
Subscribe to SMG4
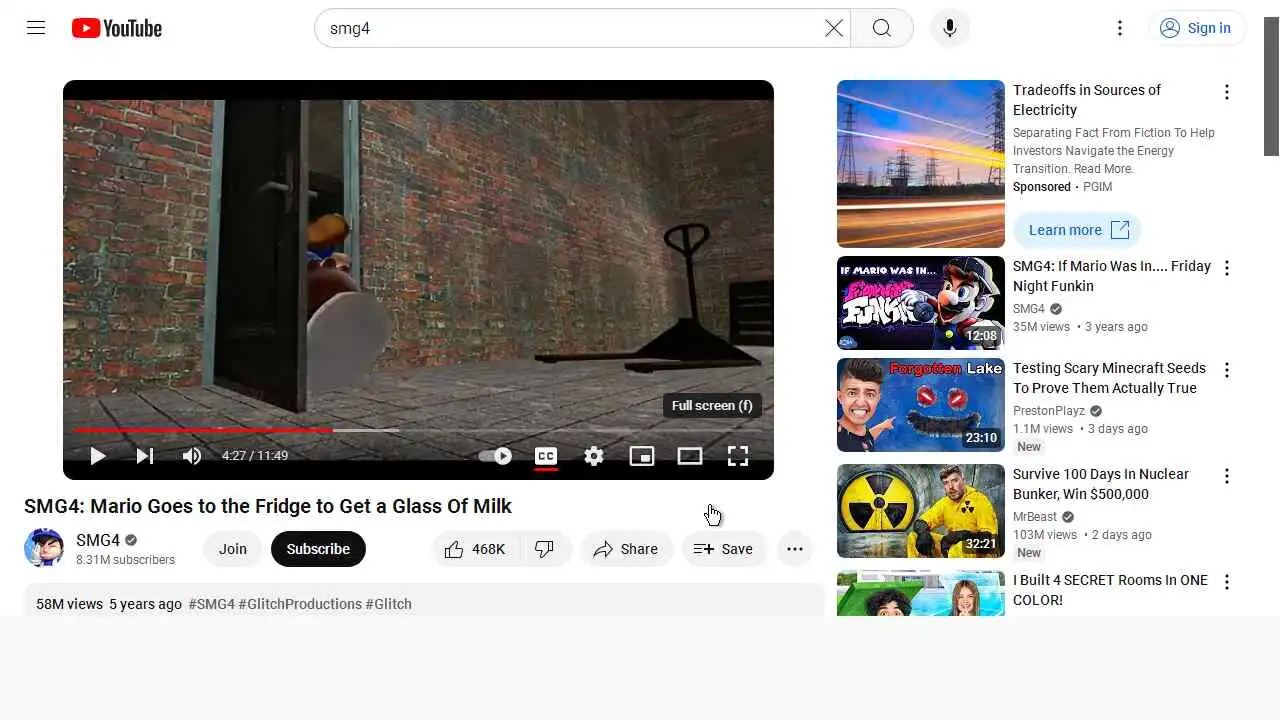tap(318, 549)
